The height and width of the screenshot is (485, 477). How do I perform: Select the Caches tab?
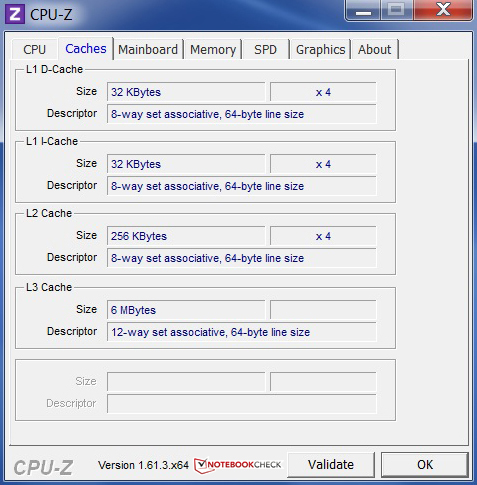86,49
